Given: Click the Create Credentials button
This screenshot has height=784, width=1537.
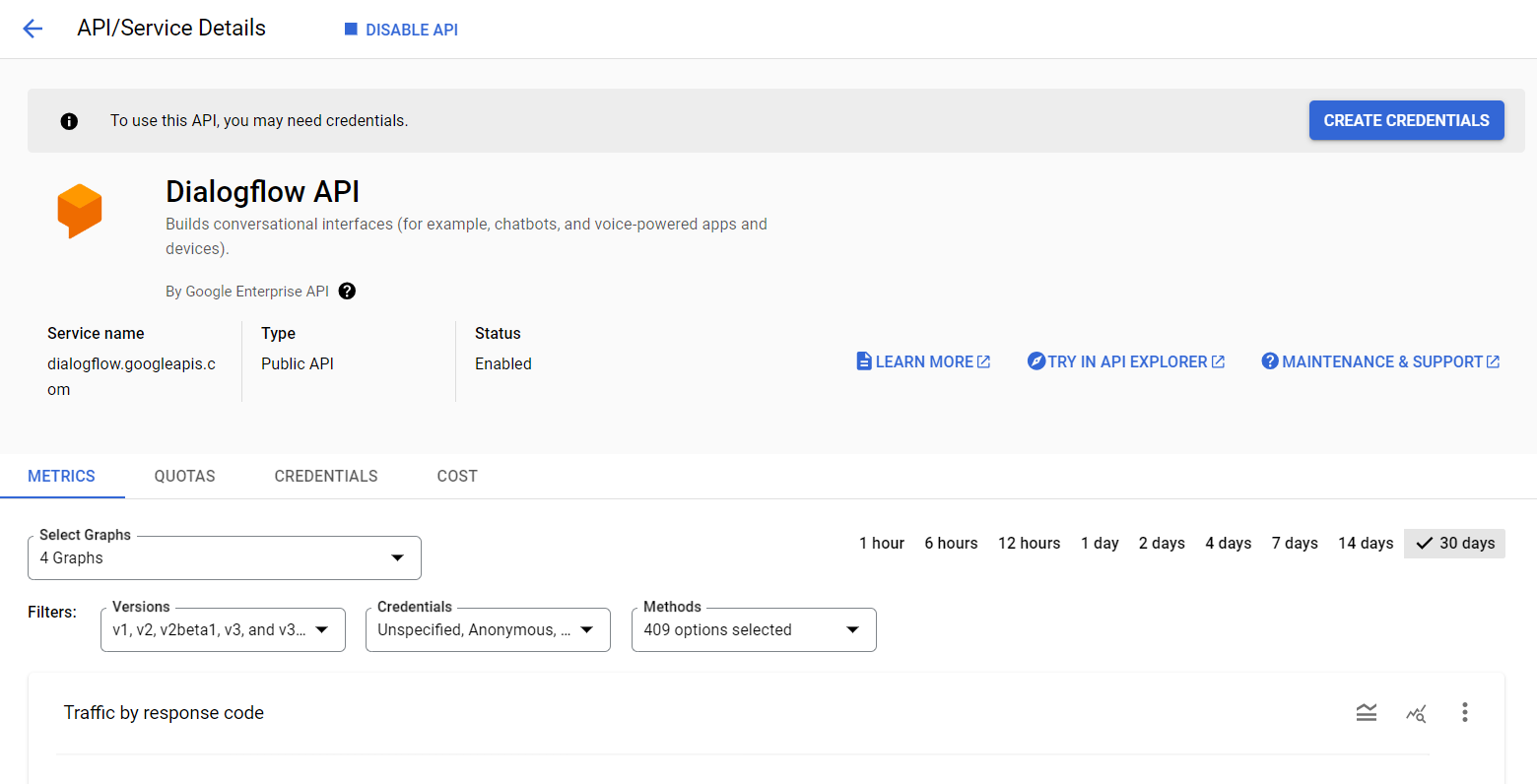Looking at the screenshot, I should point(1406,120).
